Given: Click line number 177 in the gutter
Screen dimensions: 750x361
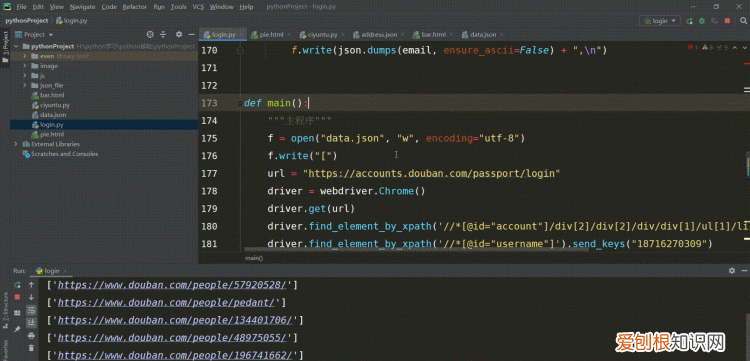Looking at the screenshot, I should point(210,174).
